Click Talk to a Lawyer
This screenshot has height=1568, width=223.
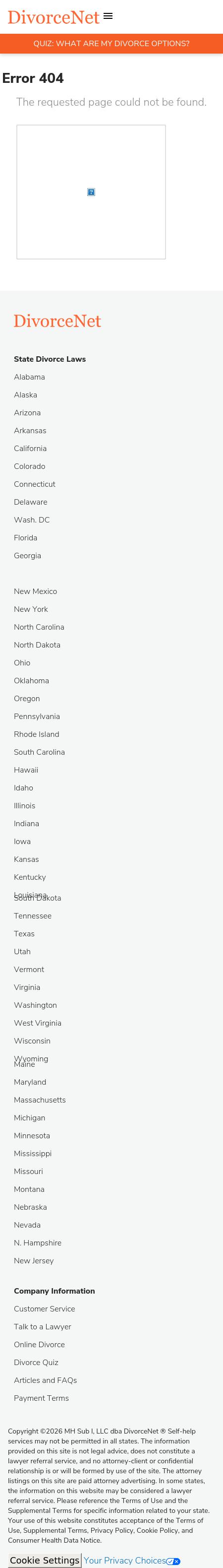[43, 1326]
